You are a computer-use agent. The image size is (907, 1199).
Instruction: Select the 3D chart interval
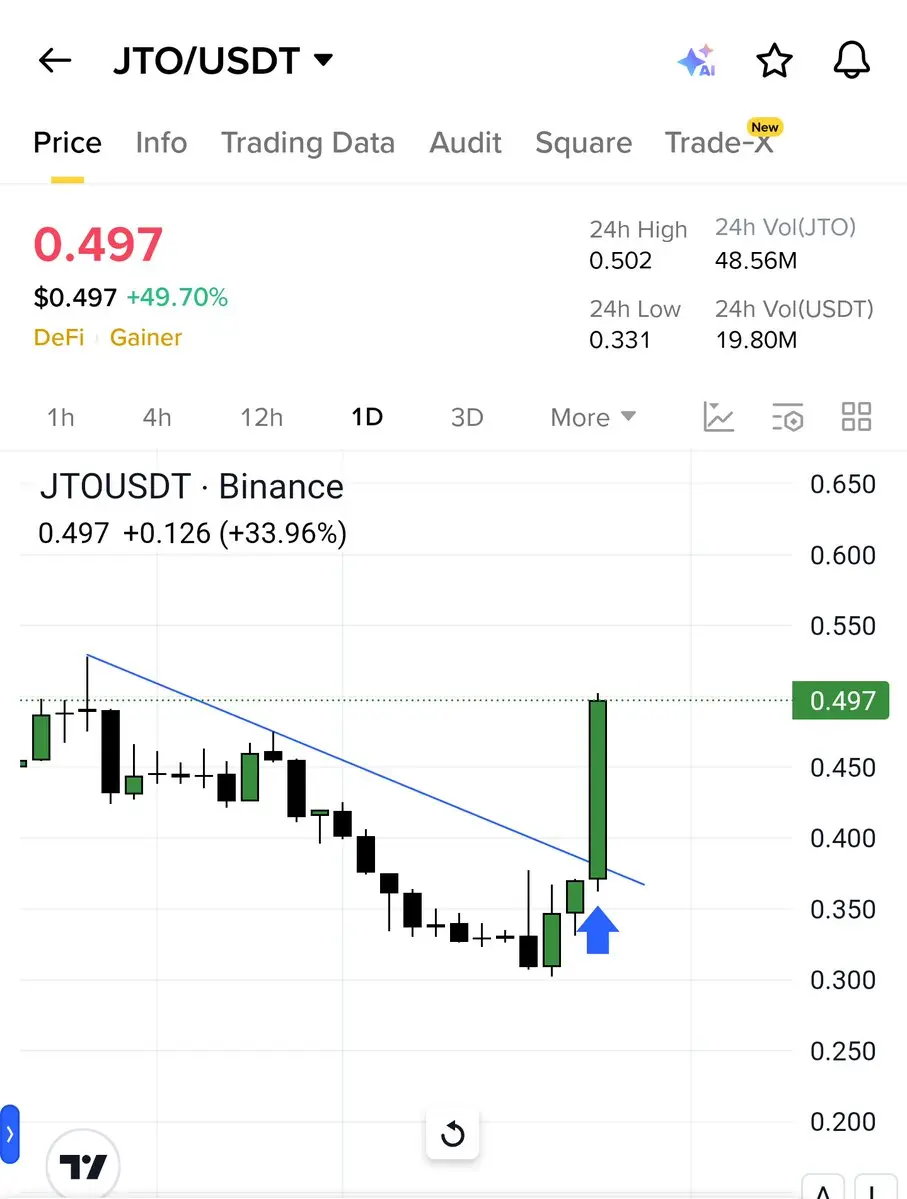pos(467,418)
